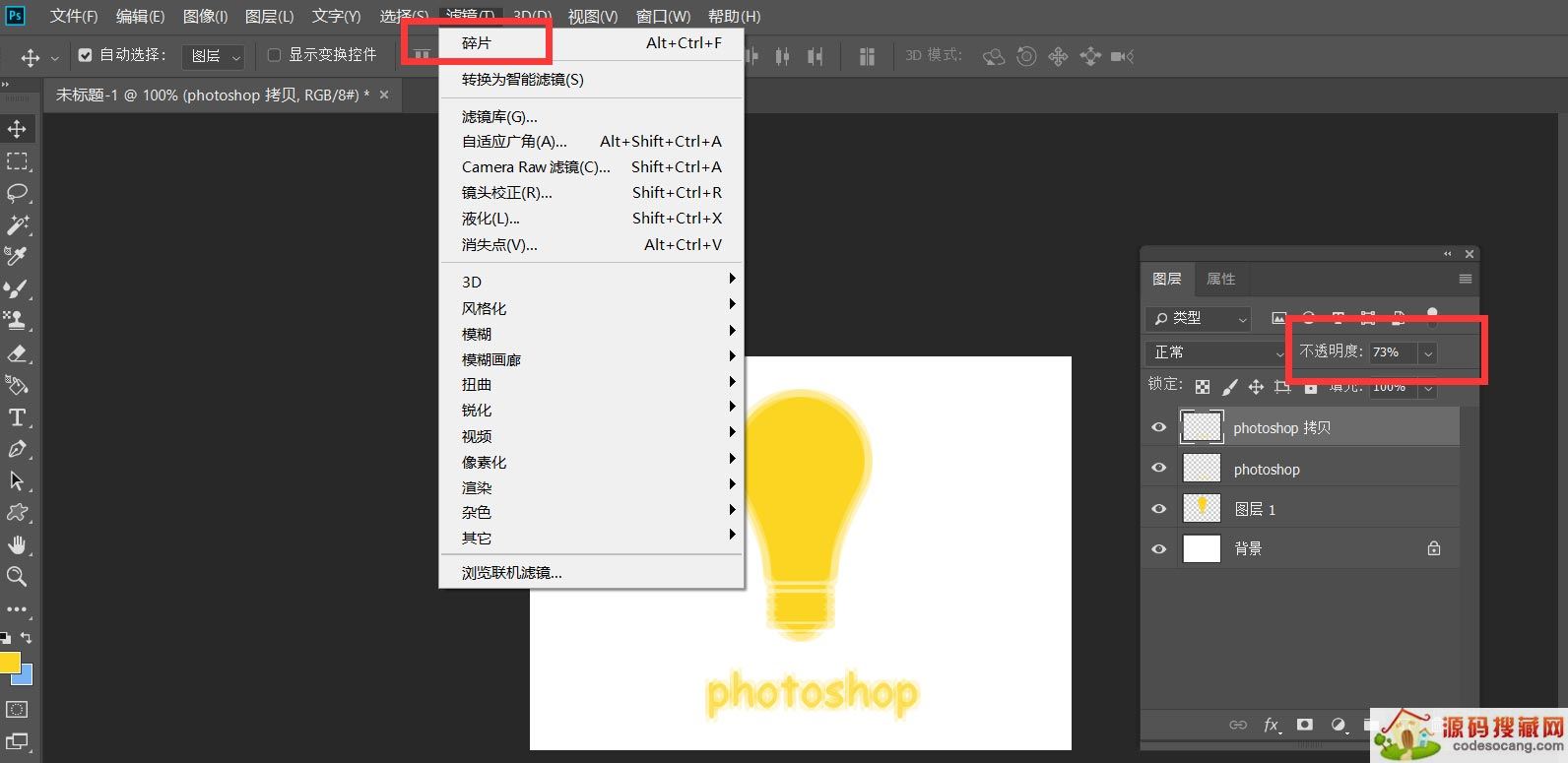
Task: Select the Lasso tool
Action: coord(17,193)
